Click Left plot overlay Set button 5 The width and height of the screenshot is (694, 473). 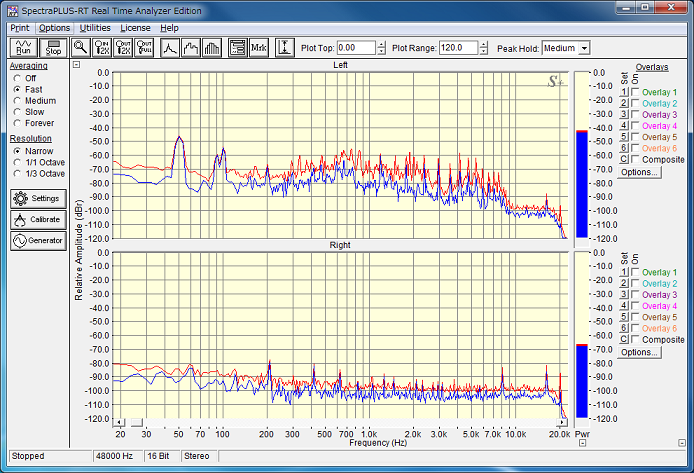pyautogui.click(x=624, y=137)
